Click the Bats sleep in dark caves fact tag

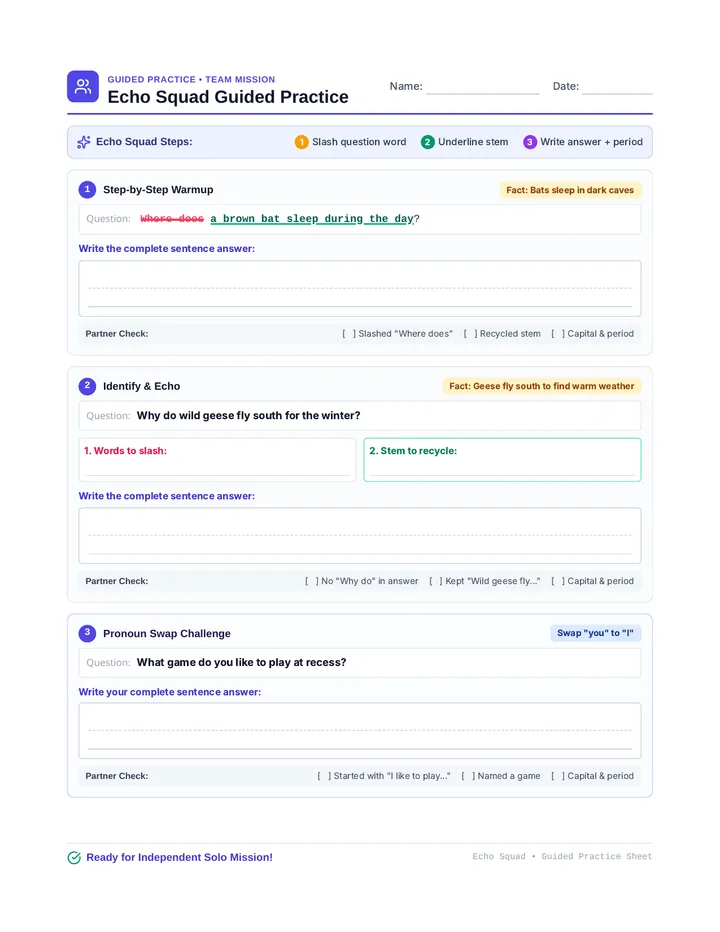click(570, 190)
